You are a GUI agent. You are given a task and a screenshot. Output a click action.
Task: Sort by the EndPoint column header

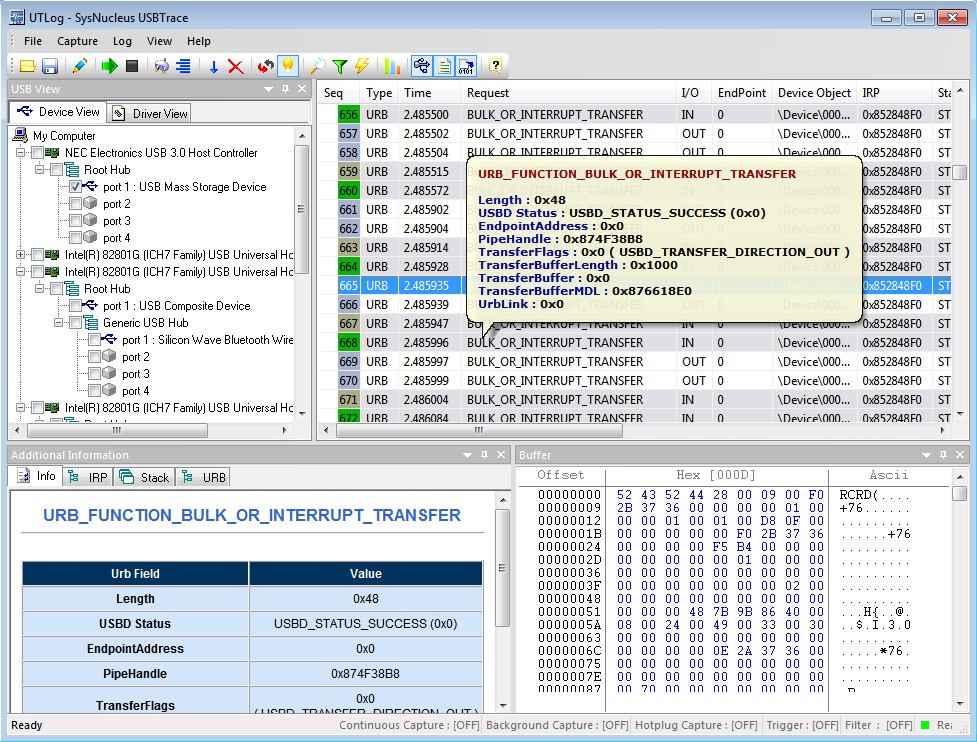point(741,93)
